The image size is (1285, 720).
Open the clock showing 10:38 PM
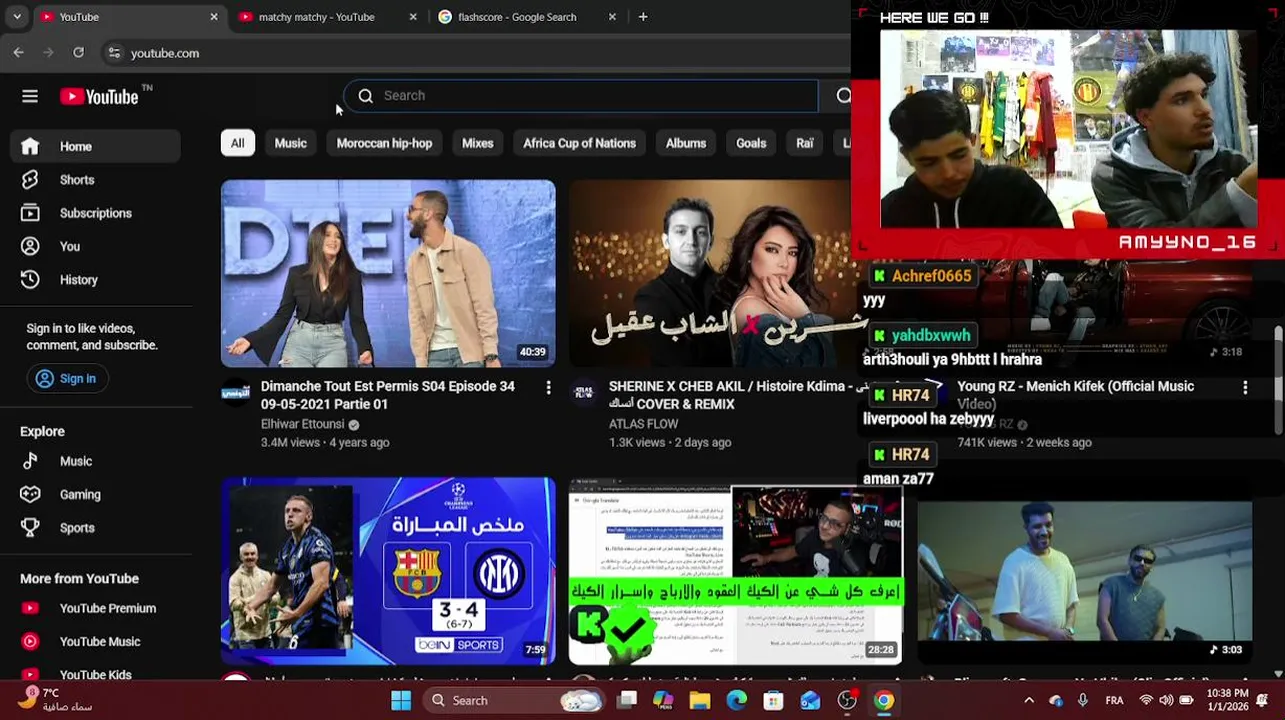coord(1227,700)
